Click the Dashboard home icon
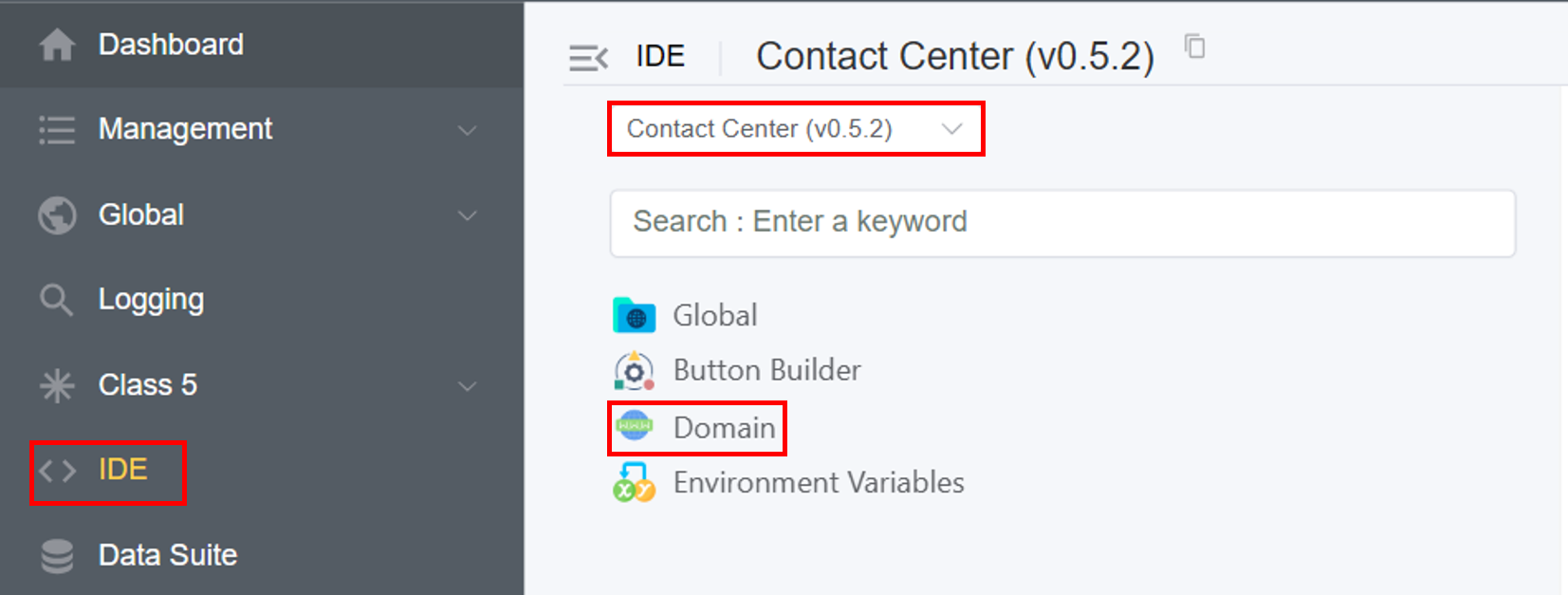The width and height of the screenshot is (1568, 595). tap(57, 45)
